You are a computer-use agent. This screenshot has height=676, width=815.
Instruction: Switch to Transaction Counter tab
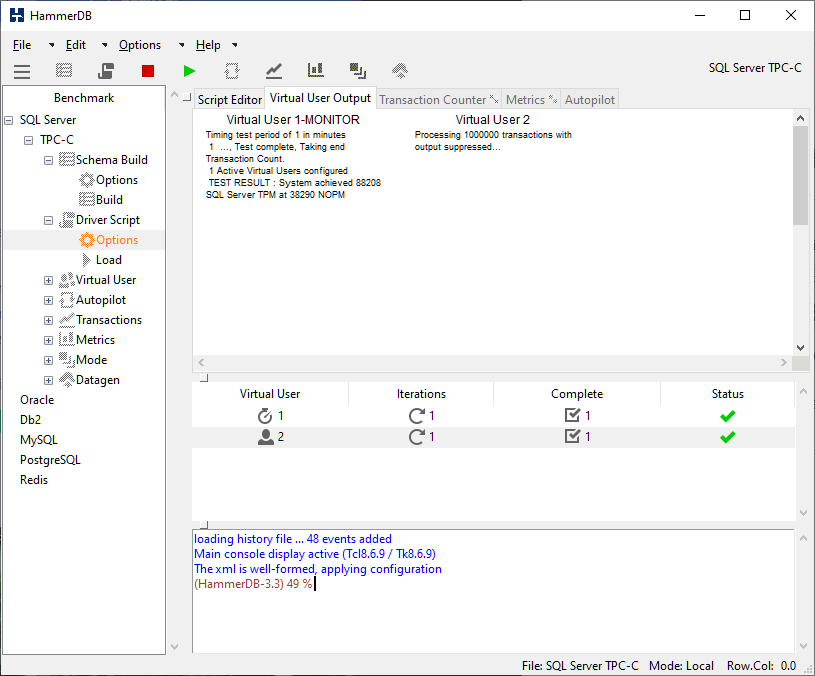click(438, 100)
